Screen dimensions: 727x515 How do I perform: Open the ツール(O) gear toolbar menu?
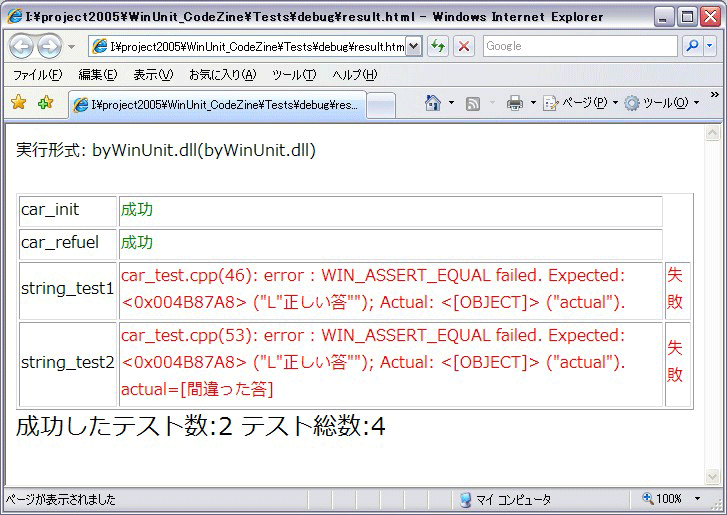(662, 102)
